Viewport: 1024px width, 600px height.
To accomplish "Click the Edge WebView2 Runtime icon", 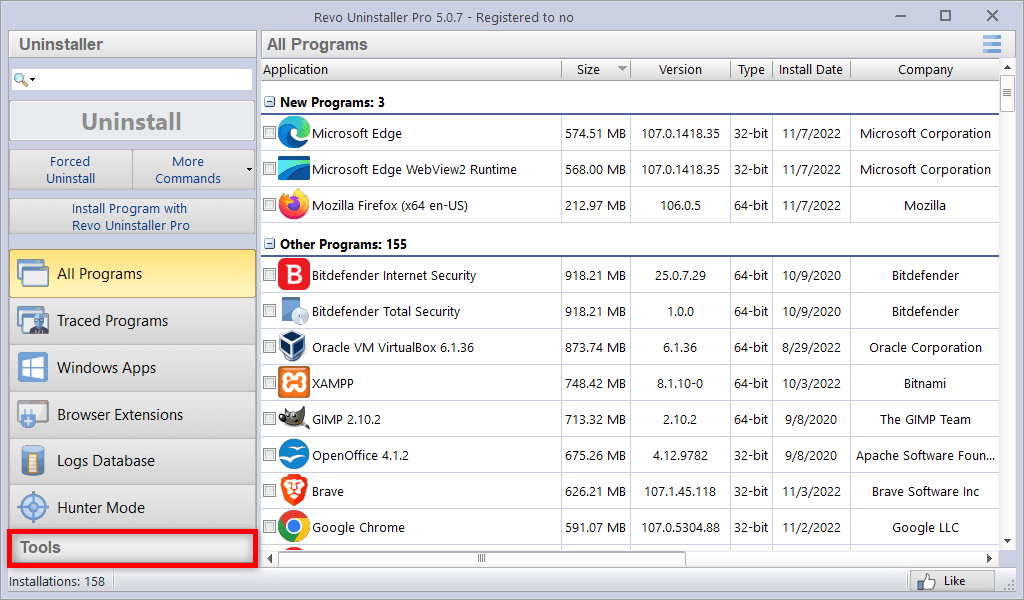I will click(x=294, y=169).
